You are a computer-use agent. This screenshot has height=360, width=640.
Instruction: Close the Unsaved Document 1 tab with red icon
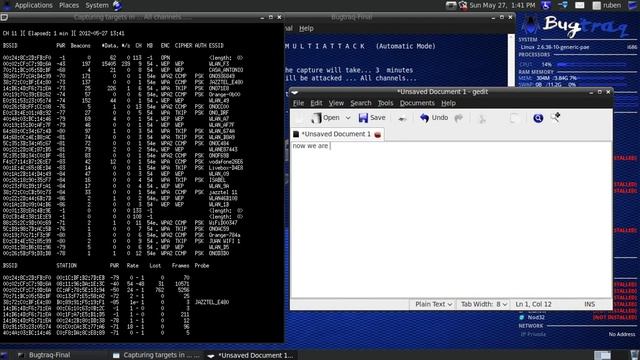(x=378, y=135)
